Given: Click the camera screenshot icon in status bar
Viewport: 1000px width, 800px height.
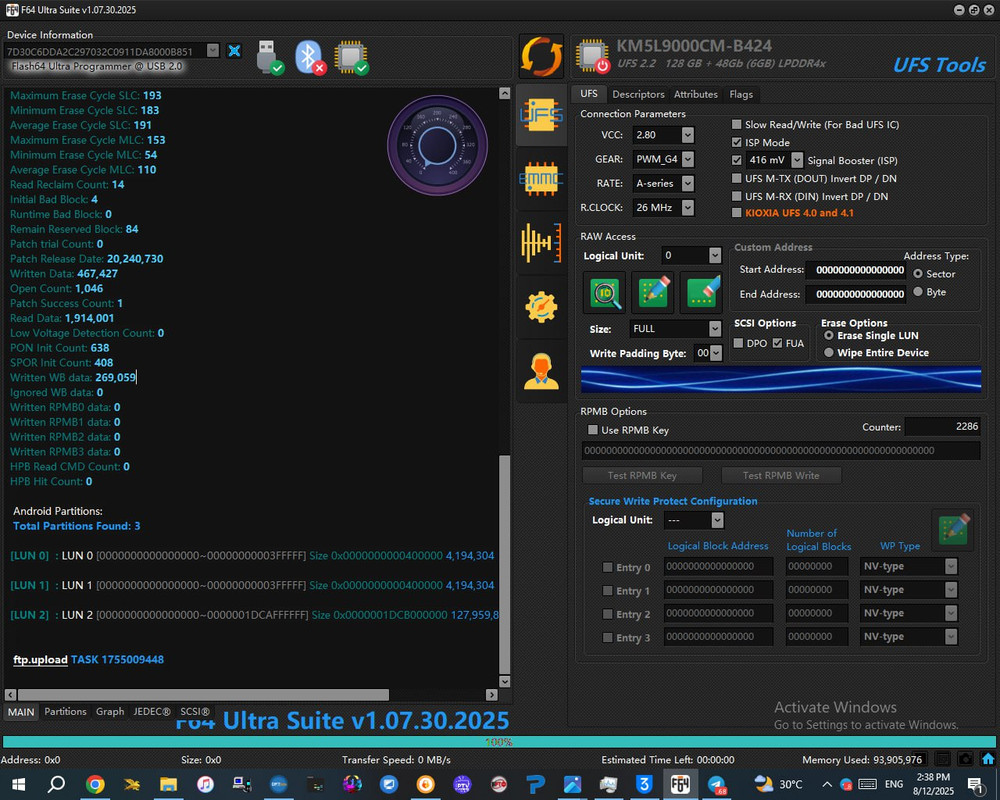Looking at the screenshot, I should pyautogui.click(x=966, y=759).
